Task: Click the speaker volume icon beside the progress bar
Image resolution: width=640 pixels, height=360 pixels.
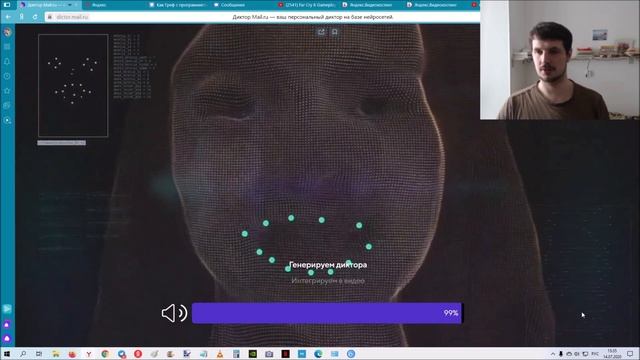Action: (174, 313)
